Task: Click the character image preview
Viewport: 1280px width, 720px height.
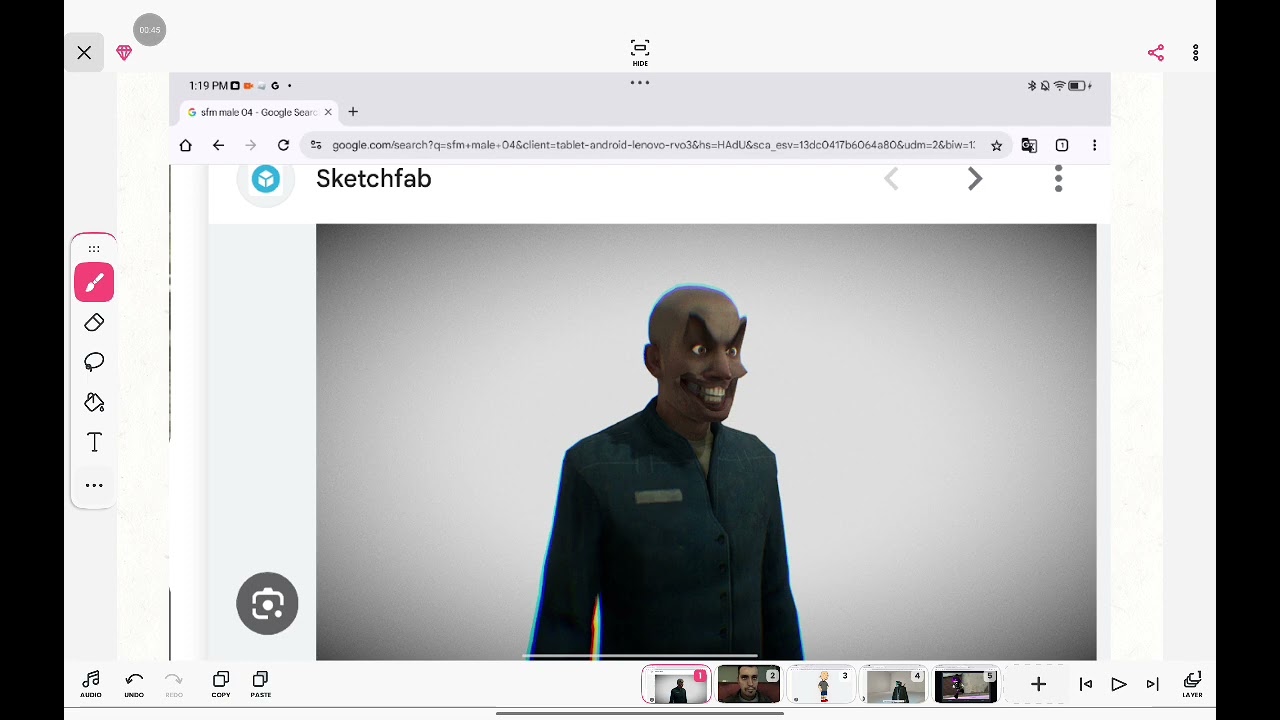Action: pyautogui.click(x=706, y=441)
